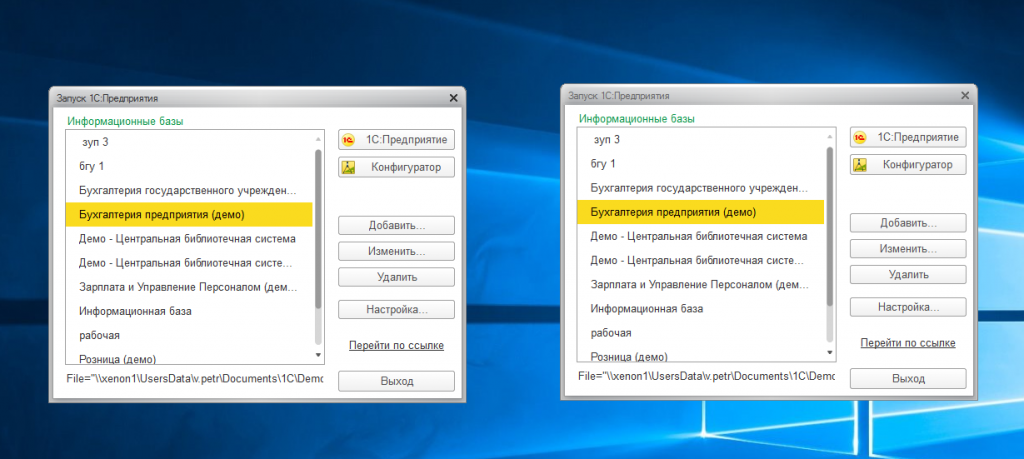Click Изменить… in the right window
This screenshot has height=459, width=1024.
[908, 249]
